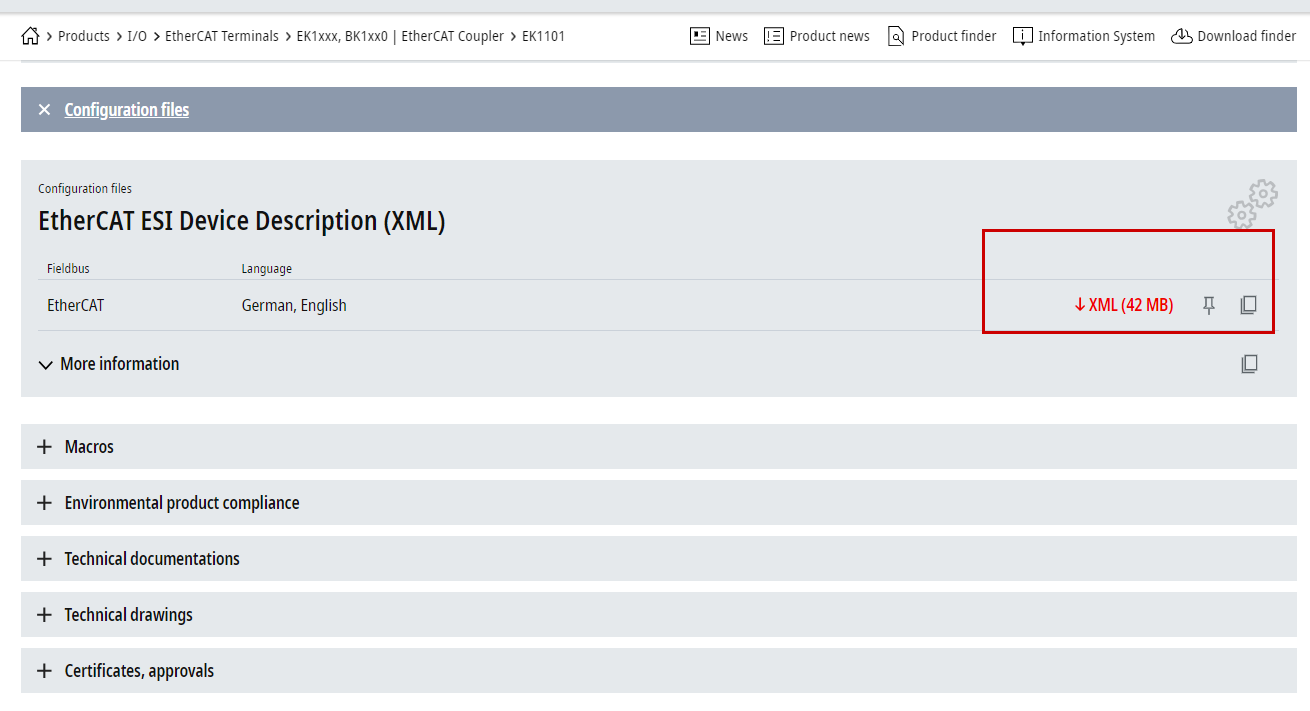Open Download finder menu item

tap(1246, 36)
